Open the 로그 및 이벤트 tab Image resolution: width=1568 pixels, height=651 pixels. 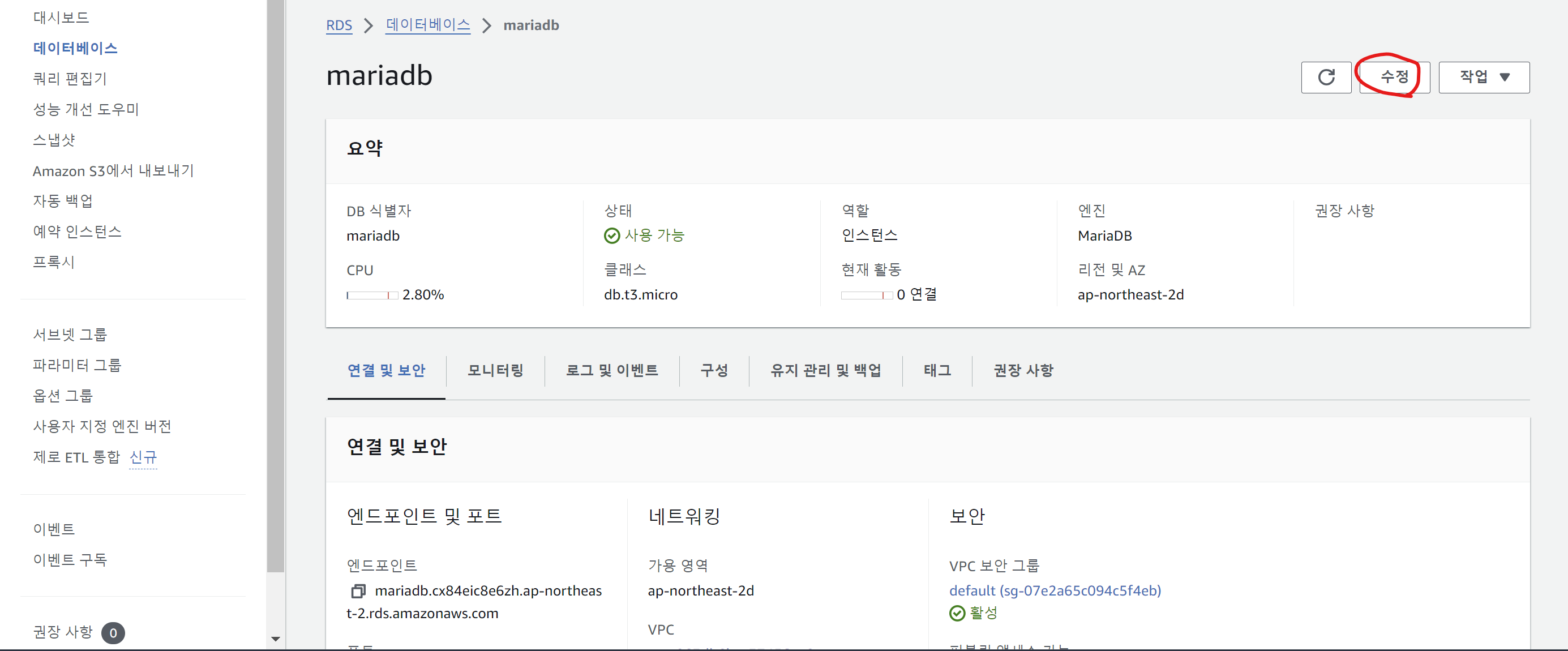pos(612,370)
